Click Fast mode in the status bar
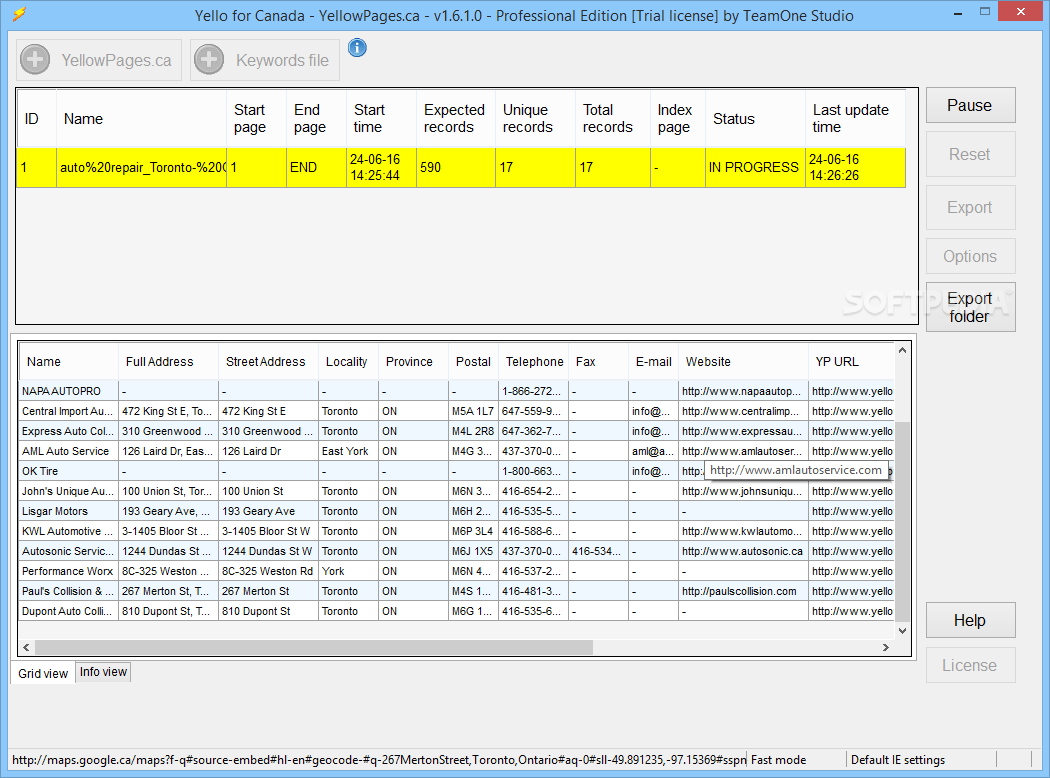Screen dimensions: 1050x778 coord(779,760)
